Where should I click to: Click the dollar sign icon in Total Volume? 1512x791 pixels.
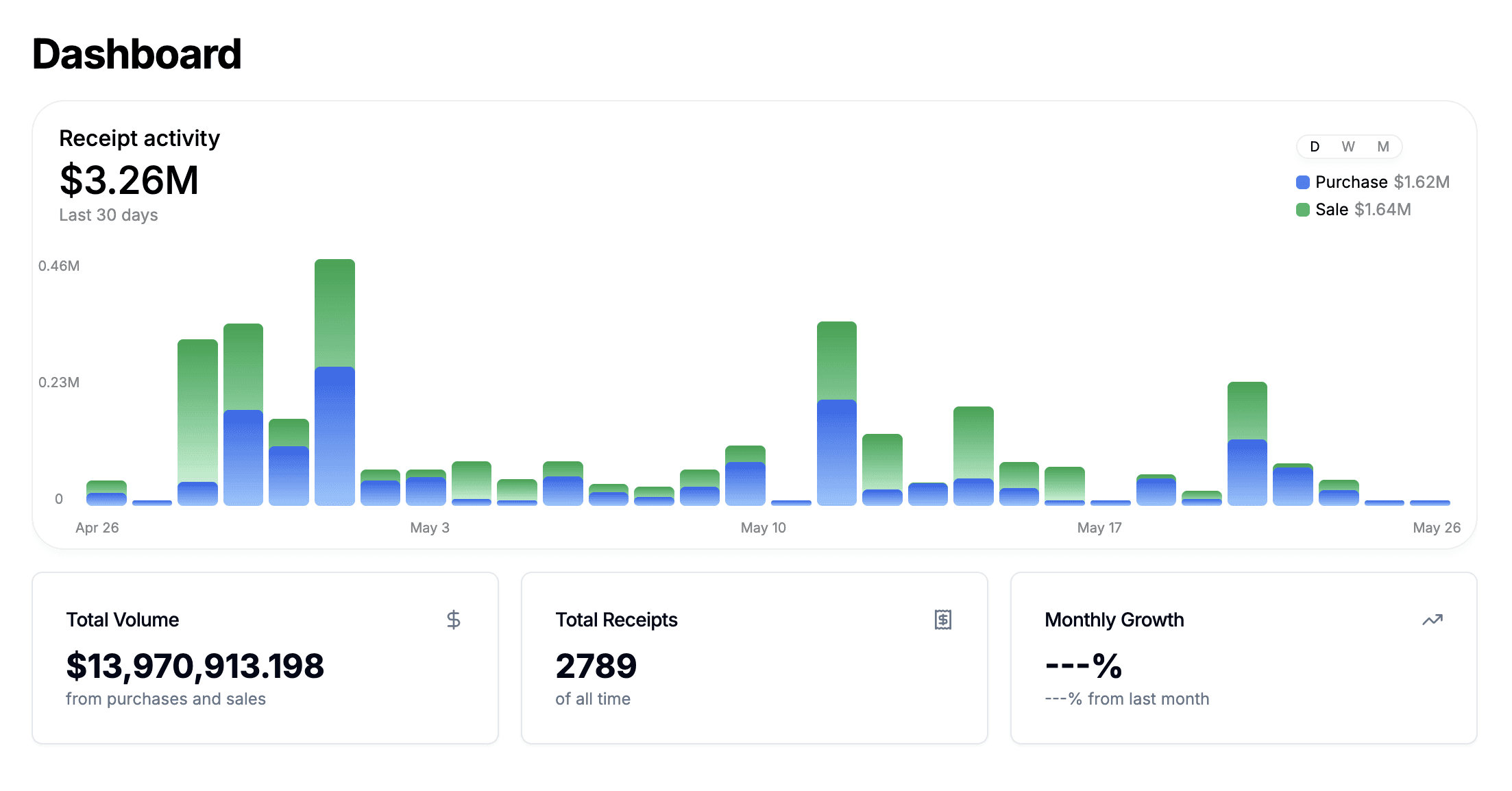pos(453,620)
